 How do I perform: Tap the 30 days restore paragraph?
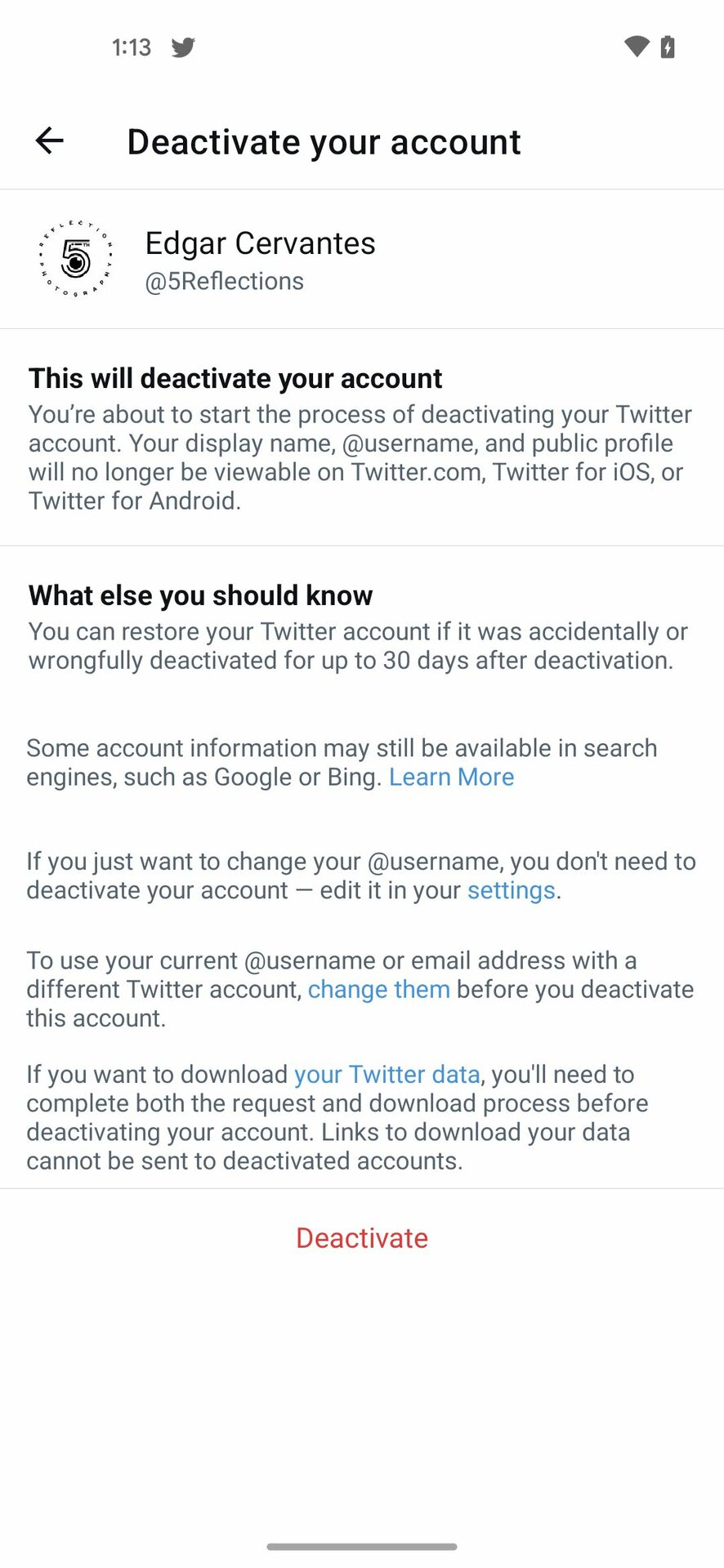pyautogui.click(x=357, y=646)
